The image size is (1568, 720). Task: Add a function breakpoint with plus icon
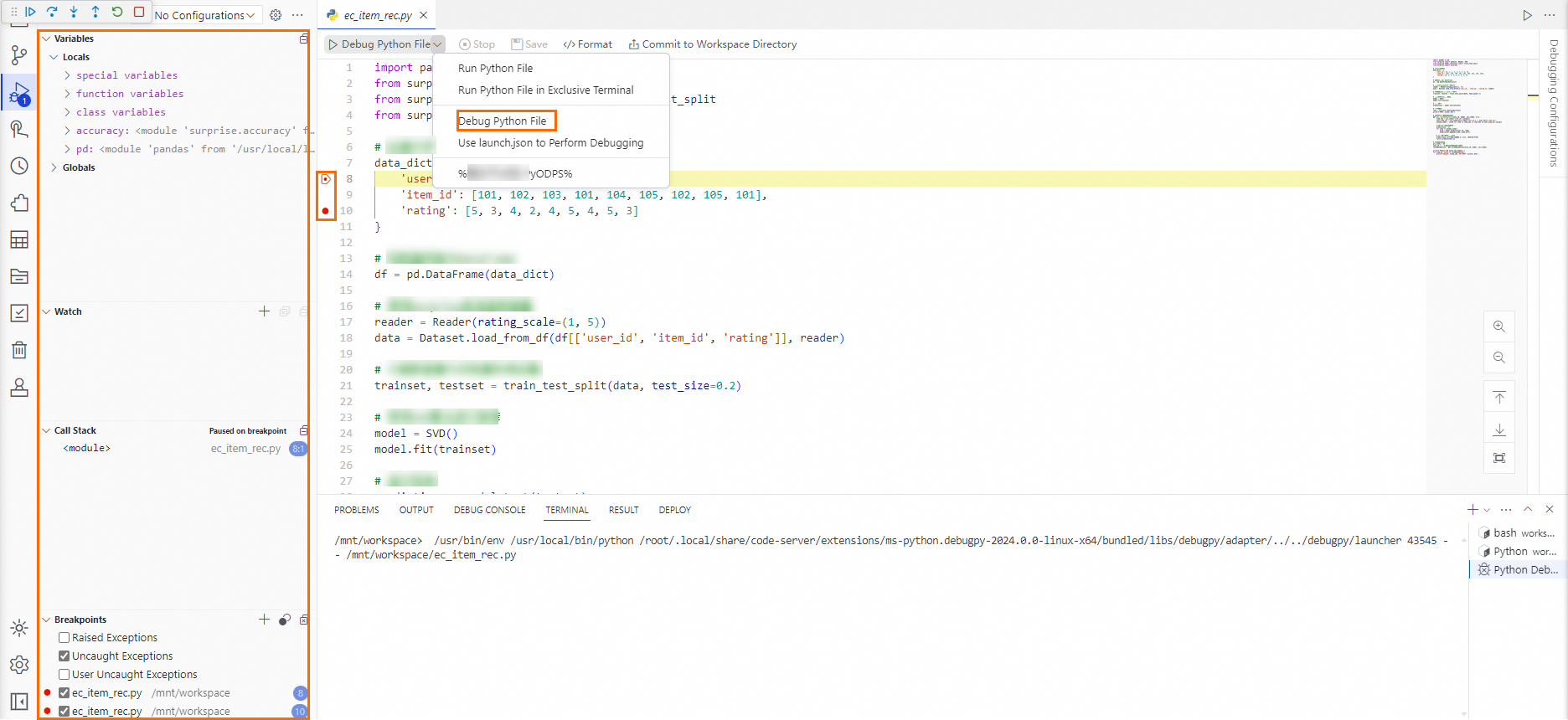pos(264,620)
